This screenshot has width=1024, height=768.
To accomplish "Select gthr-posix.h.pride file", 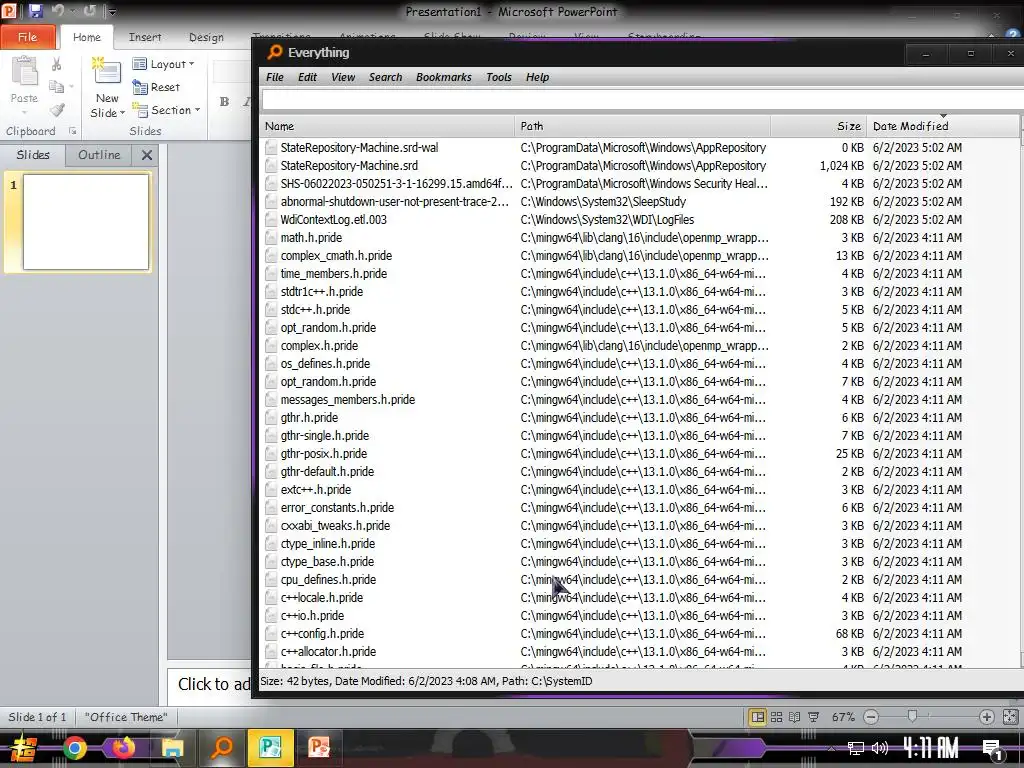I will point(324,453).
